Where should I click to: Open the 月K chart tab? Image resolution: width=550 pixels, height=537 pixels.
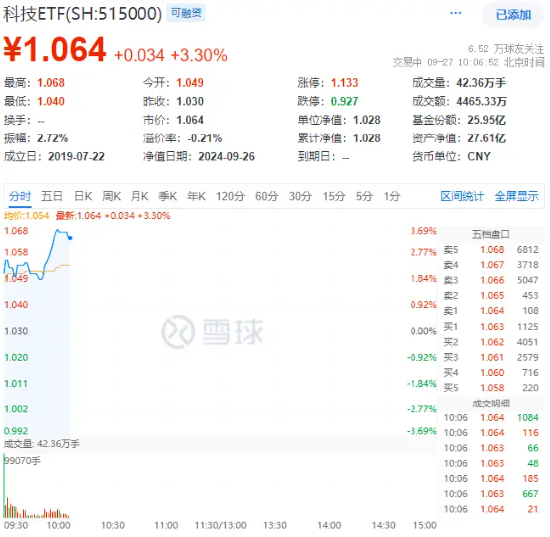[139, 196]
